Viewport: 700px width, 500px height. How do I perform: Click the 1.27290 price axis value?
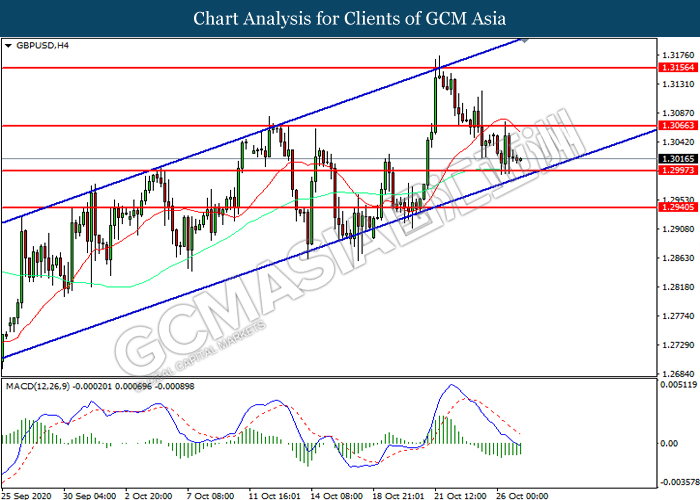(x=679, y=345)
